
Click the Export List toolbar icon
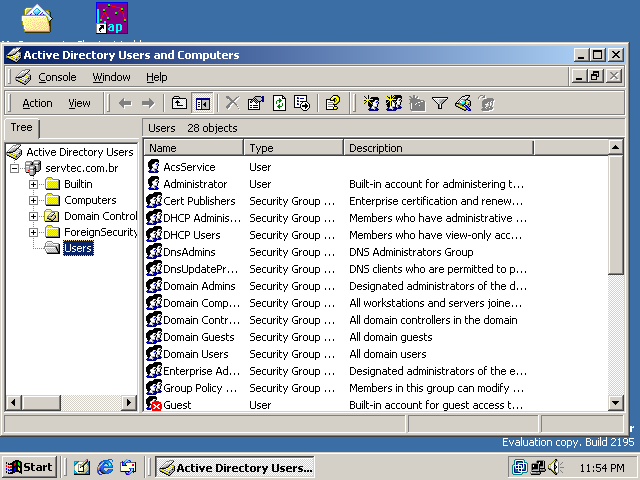(x=302, y=103)
